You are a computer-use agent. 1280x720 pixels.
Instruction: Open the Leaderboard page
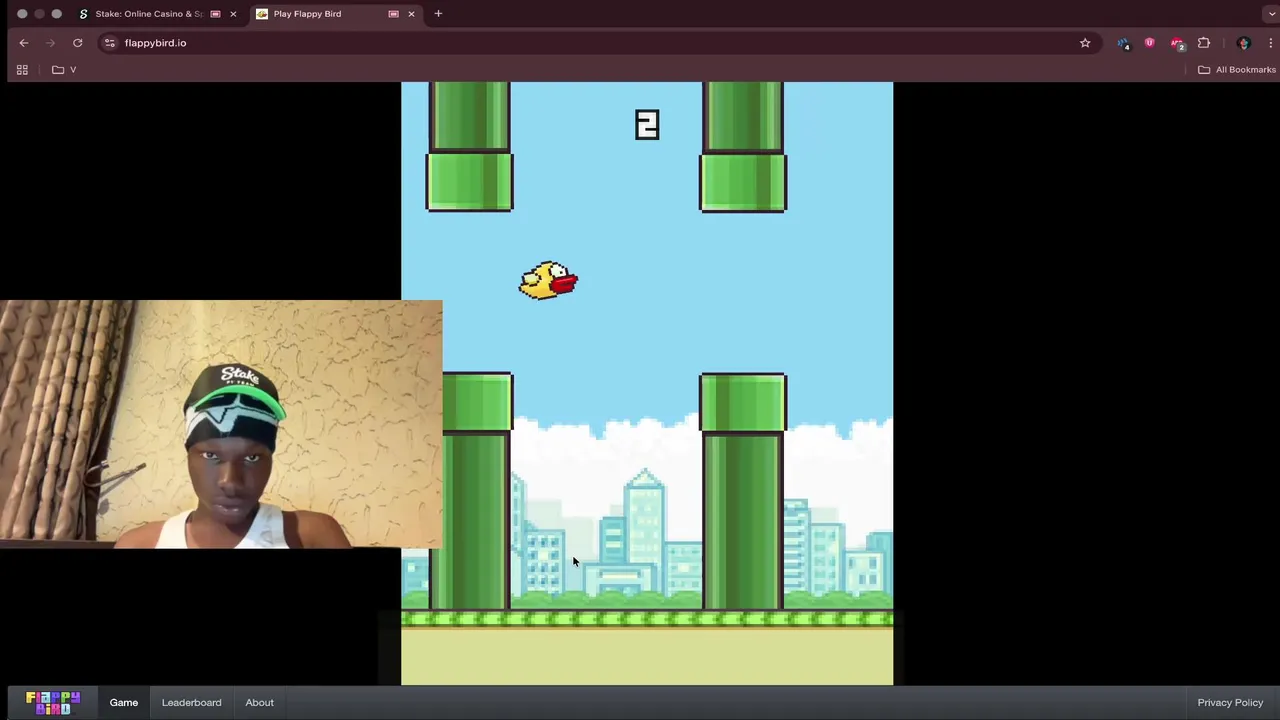click(192, 702)
